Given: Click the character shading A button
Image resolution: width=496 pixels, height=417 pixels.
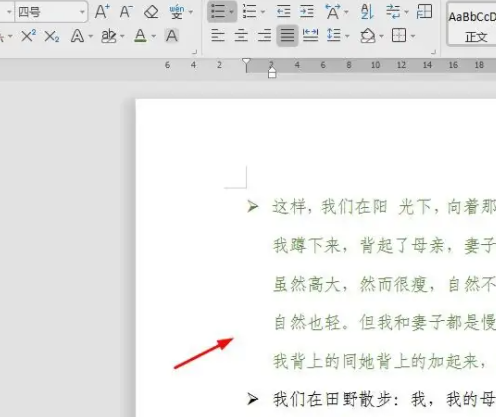Looking at the screenshot, I should (x=172, y=36).
